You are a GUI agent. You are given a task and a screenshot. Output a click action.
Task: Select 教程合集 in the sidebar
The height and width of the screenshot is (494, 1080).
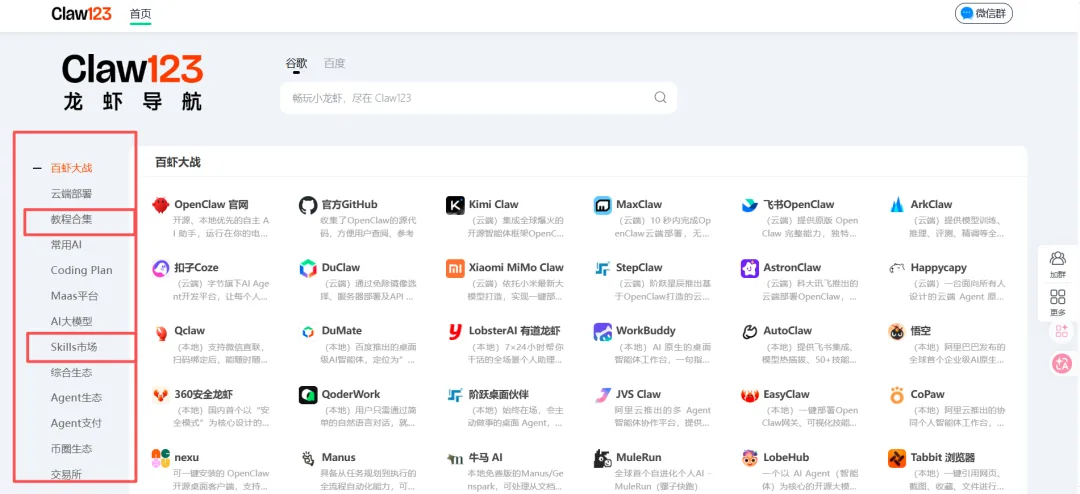click(72, 220)
